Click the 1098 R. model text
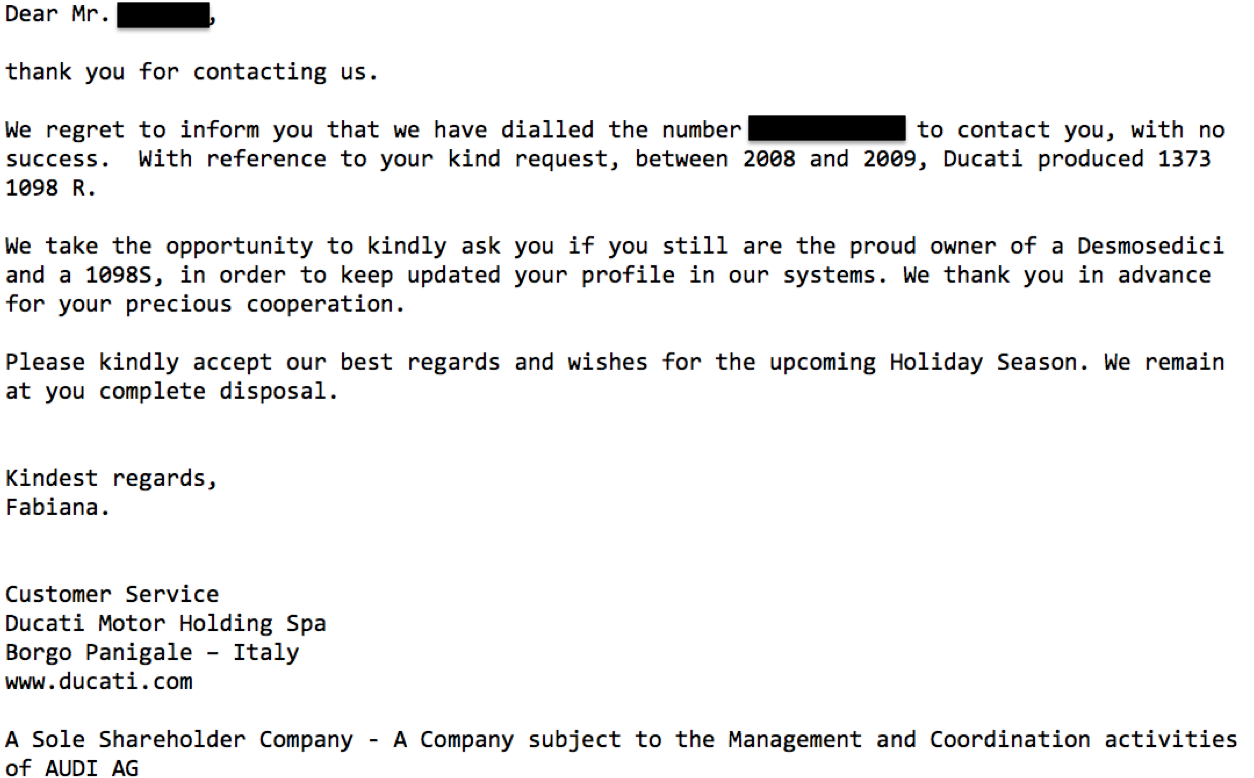 pyautogui.click(x=50, y=188)
